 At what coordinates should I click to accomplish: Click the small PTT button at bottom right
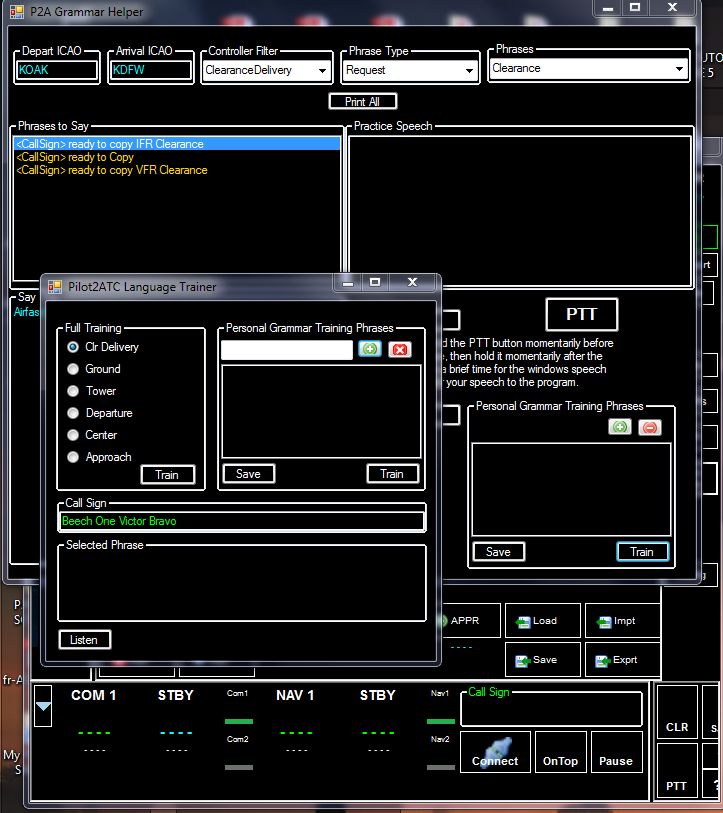tap(677, 770)
